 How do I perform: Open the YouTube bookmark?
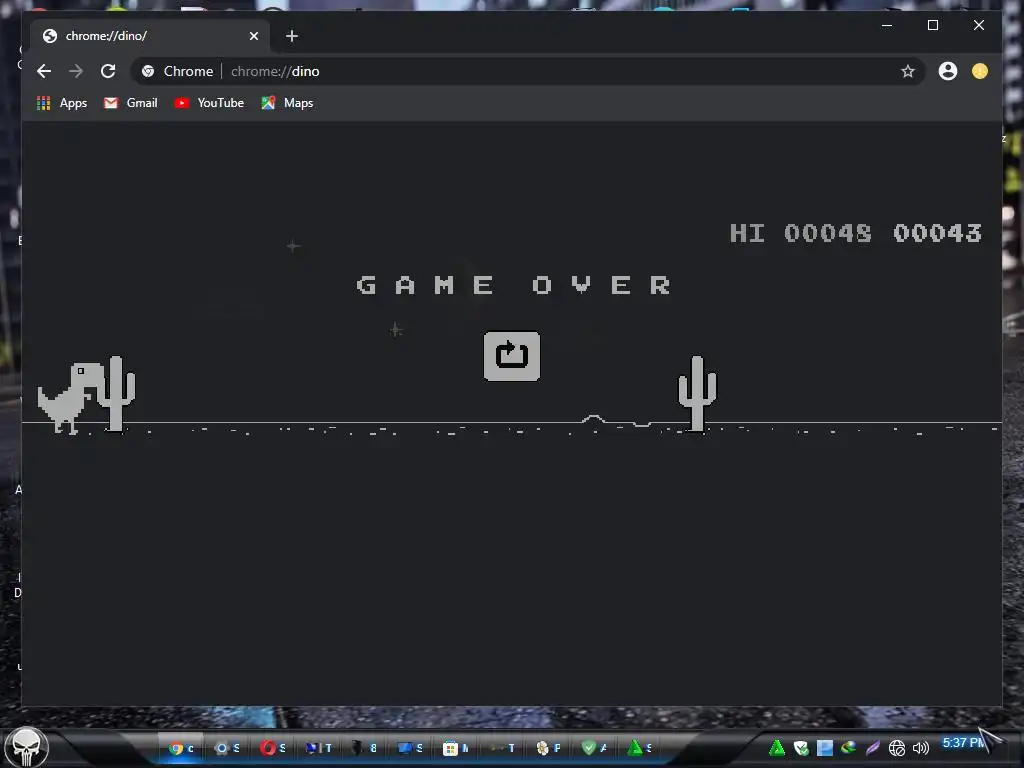[x=209, y=103]
